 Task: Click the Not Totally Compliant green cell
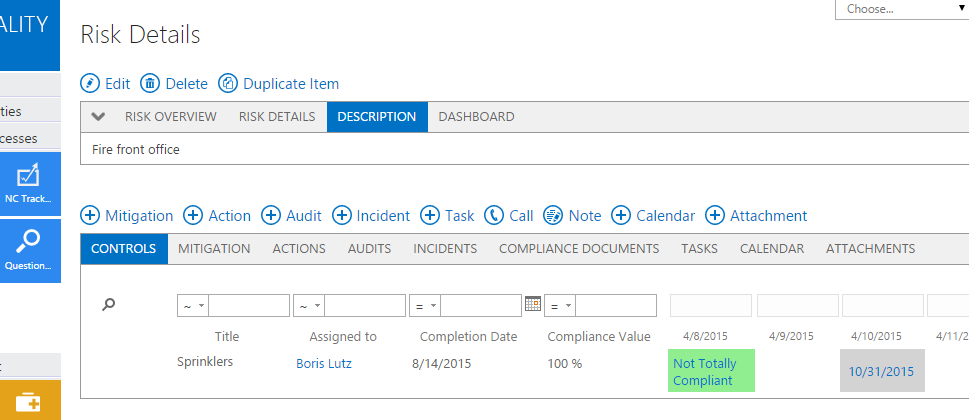pyautogui.click(x=711, y=371)
